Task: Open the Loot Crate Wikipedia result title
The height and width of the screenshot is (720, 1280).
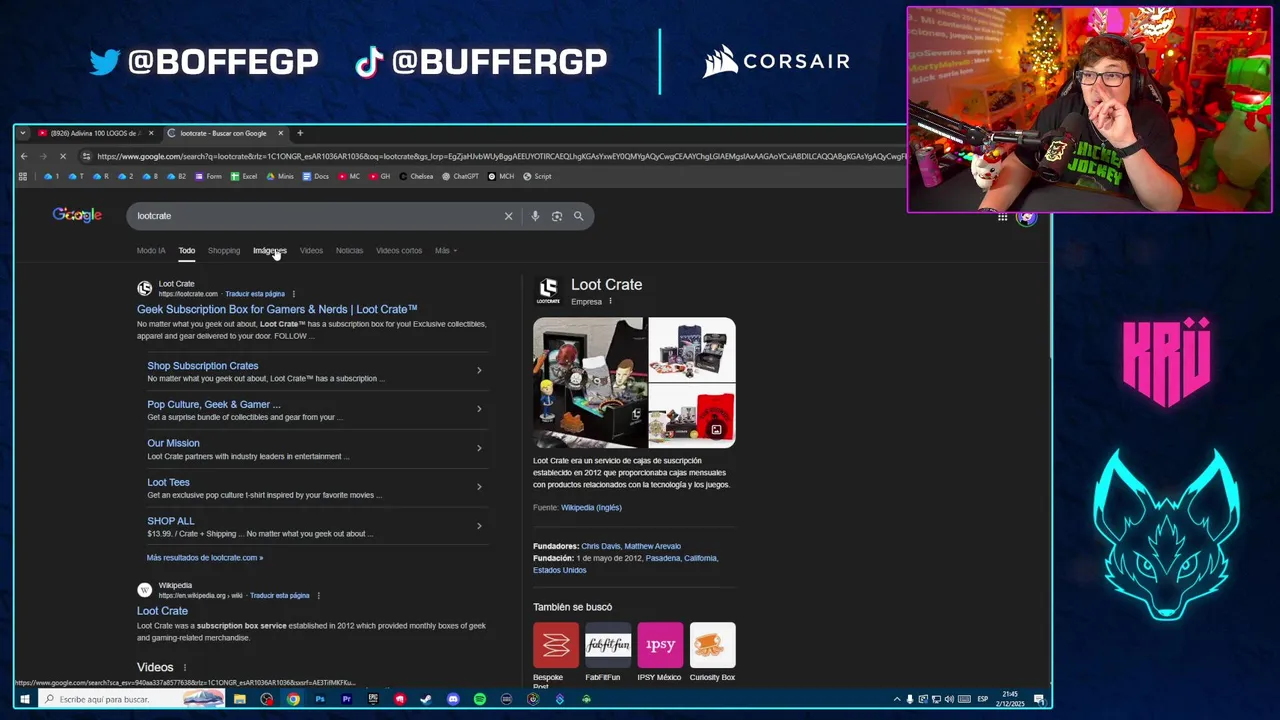Action: tap(162, 611)
